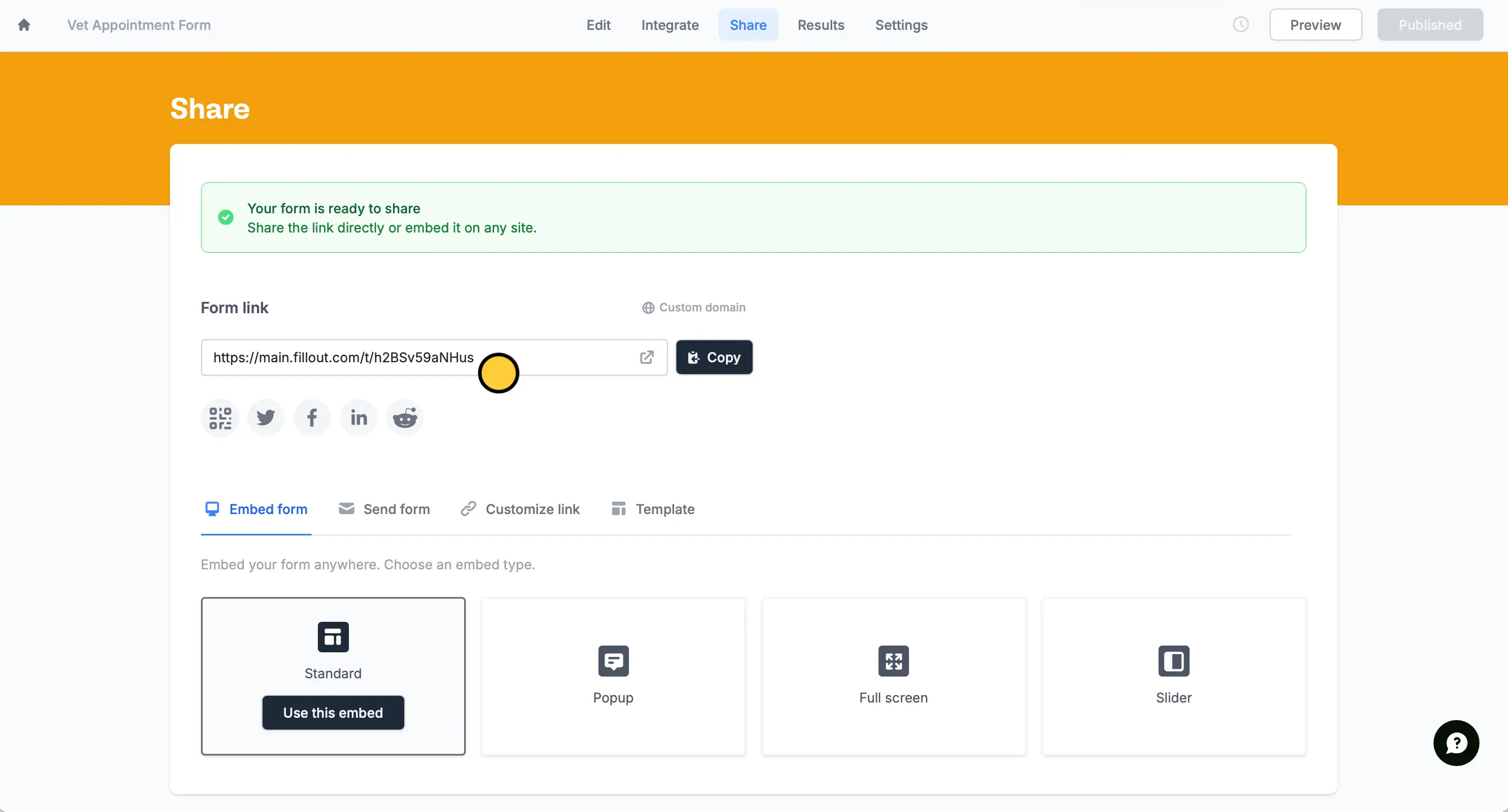Copy the form link
Image resolution: width=1508 pixels, height=812 pixels.
point(714,357)
